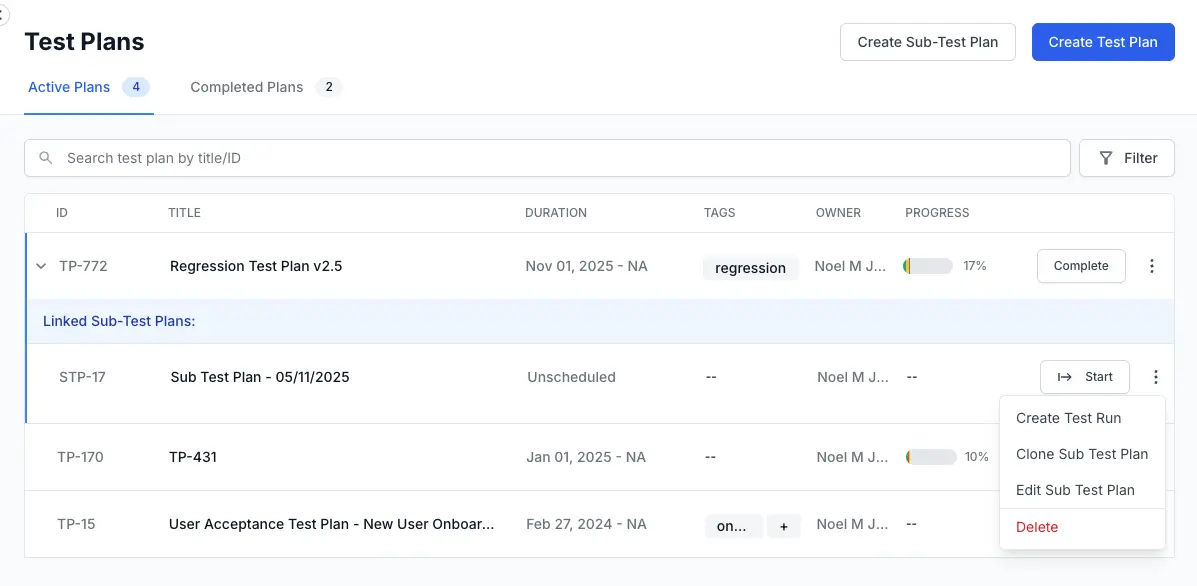Viewport: 1197px width, 586px height.
Task: Click the Start arrow icon on STP-17
Action: click(1064, 377)
